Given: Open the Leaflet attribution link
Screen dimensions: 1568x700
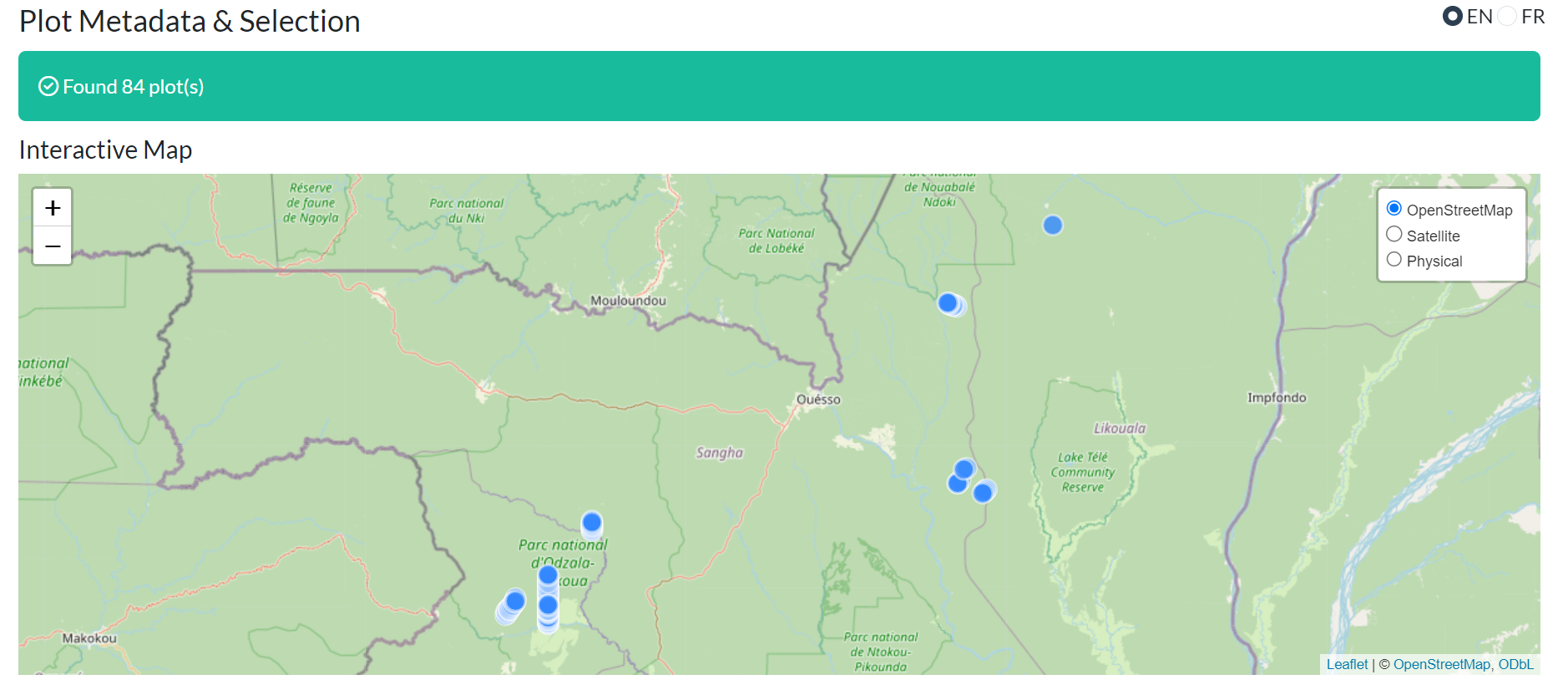Looking at the screenshot, I should 1347,665.
